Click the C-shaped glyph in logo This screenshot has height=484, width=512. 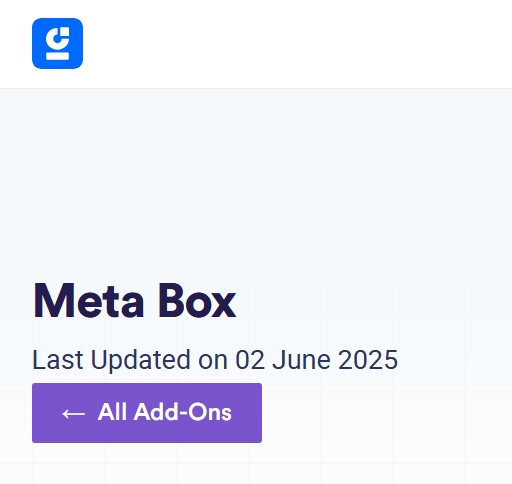tap(57, 38)
